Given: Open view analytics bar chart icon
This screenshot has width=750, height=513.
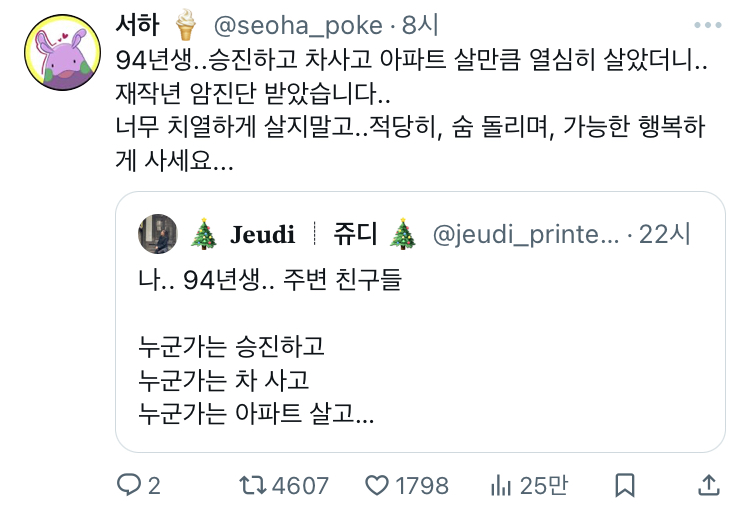Looking at the screenshot, I should click(x=501, y=485).
